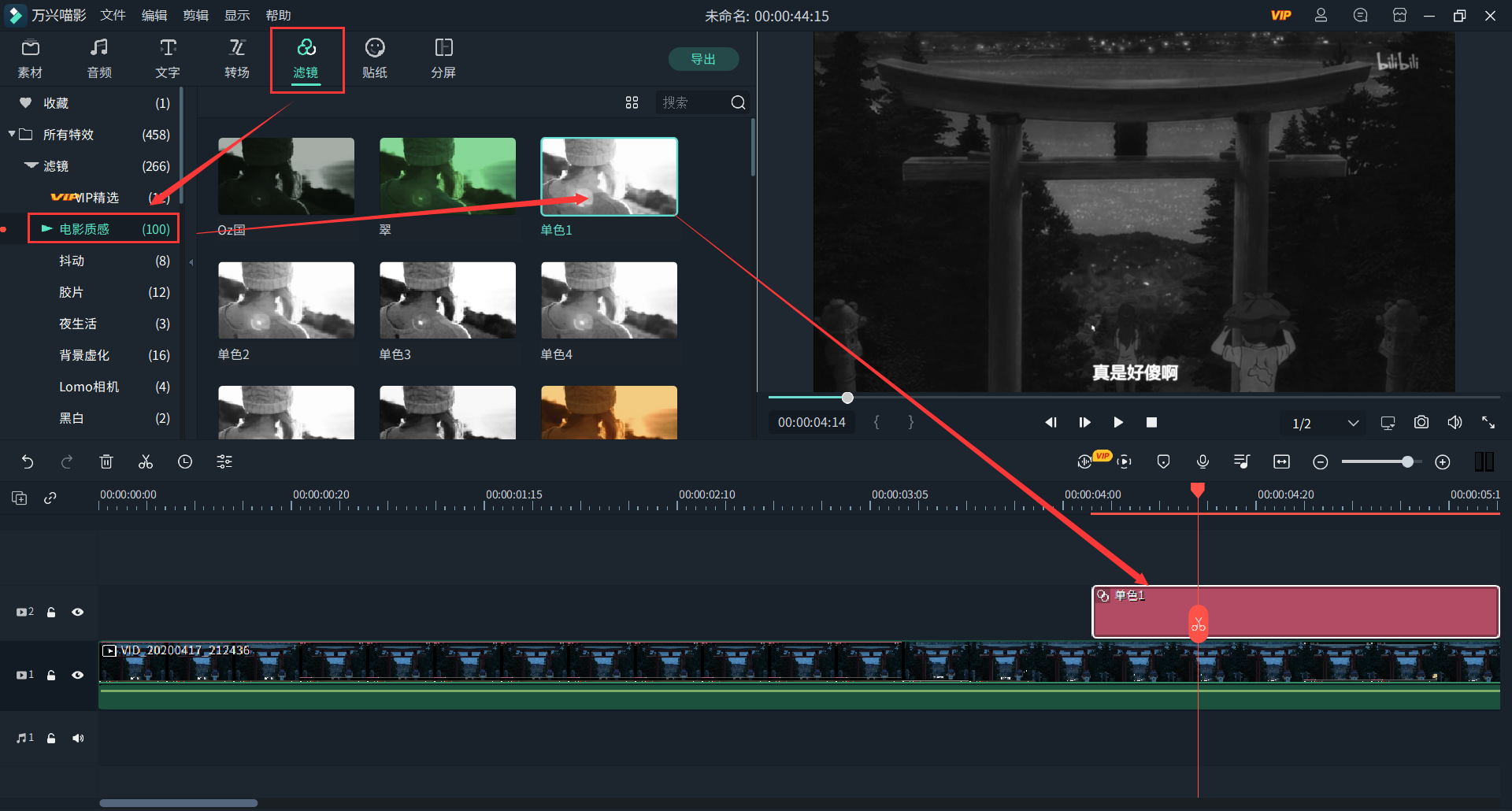
Task: Undo the last edit
Action: 28,462
